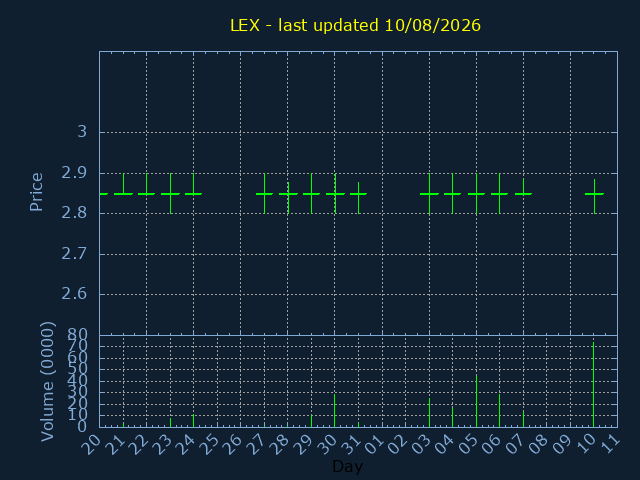This screenshot has height=480, width=640.
Task: Click the x-axis date label 01
Action: pyautogui.click(x=374, y=445)
